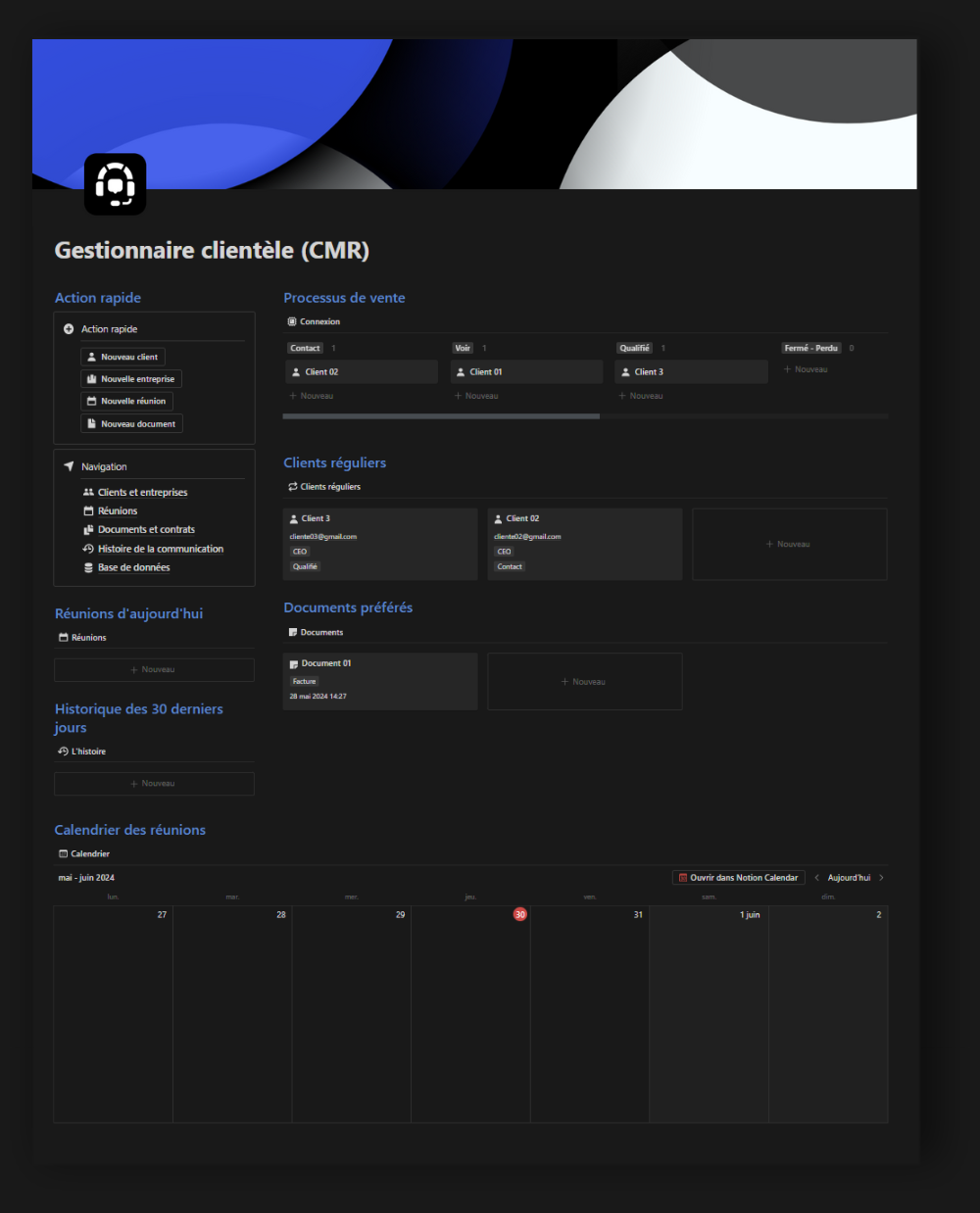The width and height of the screenshot is (980, 1213).
Task: Click the Fermé - Perdu column tag
Action: pyautogui.click(x=811, y=348)
